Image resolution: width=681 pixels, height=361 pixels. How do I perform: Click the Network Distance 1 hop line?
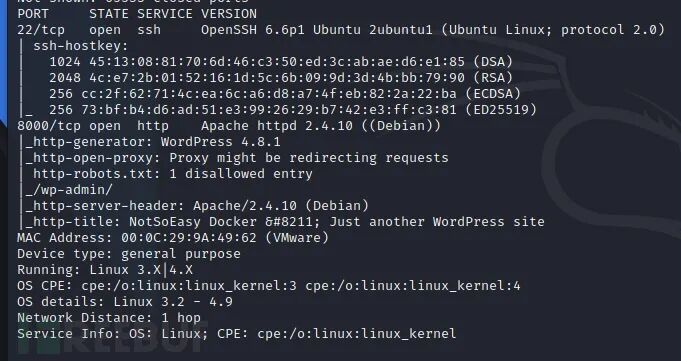coord(109,318)
